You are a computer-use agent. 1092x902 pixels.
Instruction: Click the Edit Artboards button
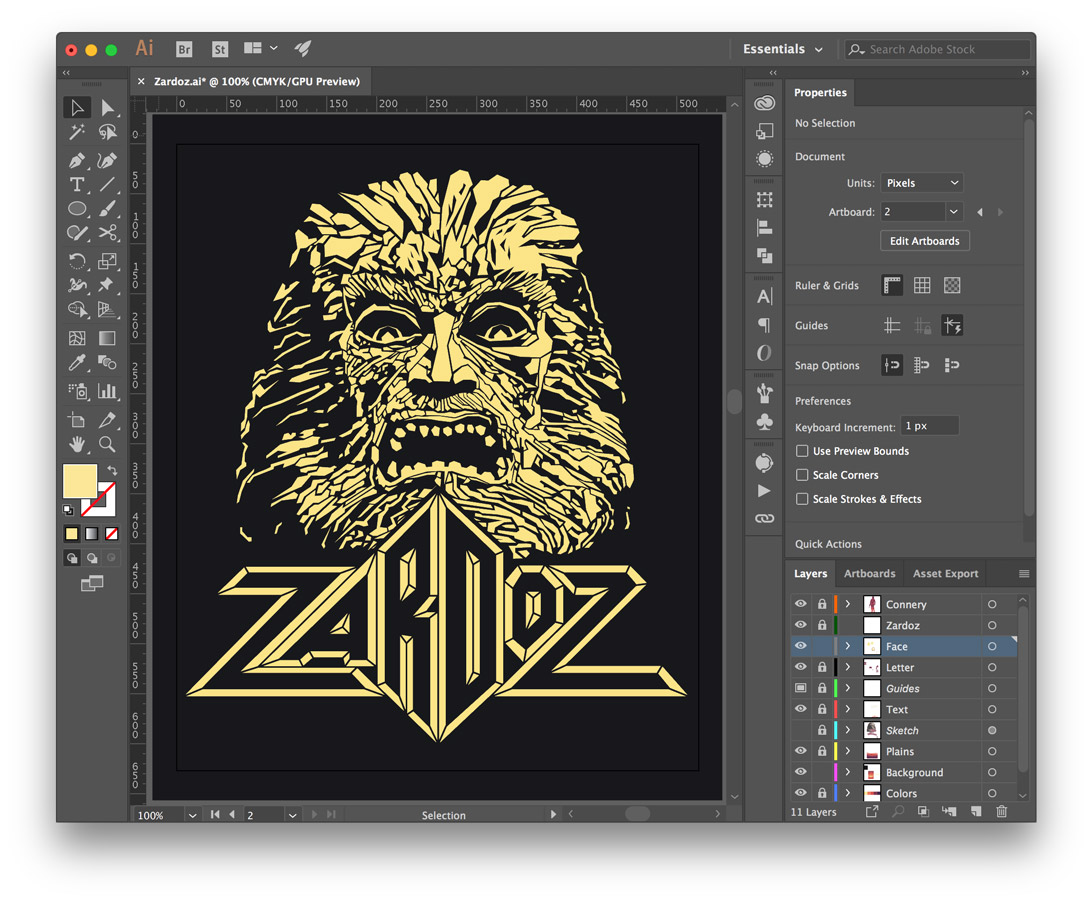point(925,241)
